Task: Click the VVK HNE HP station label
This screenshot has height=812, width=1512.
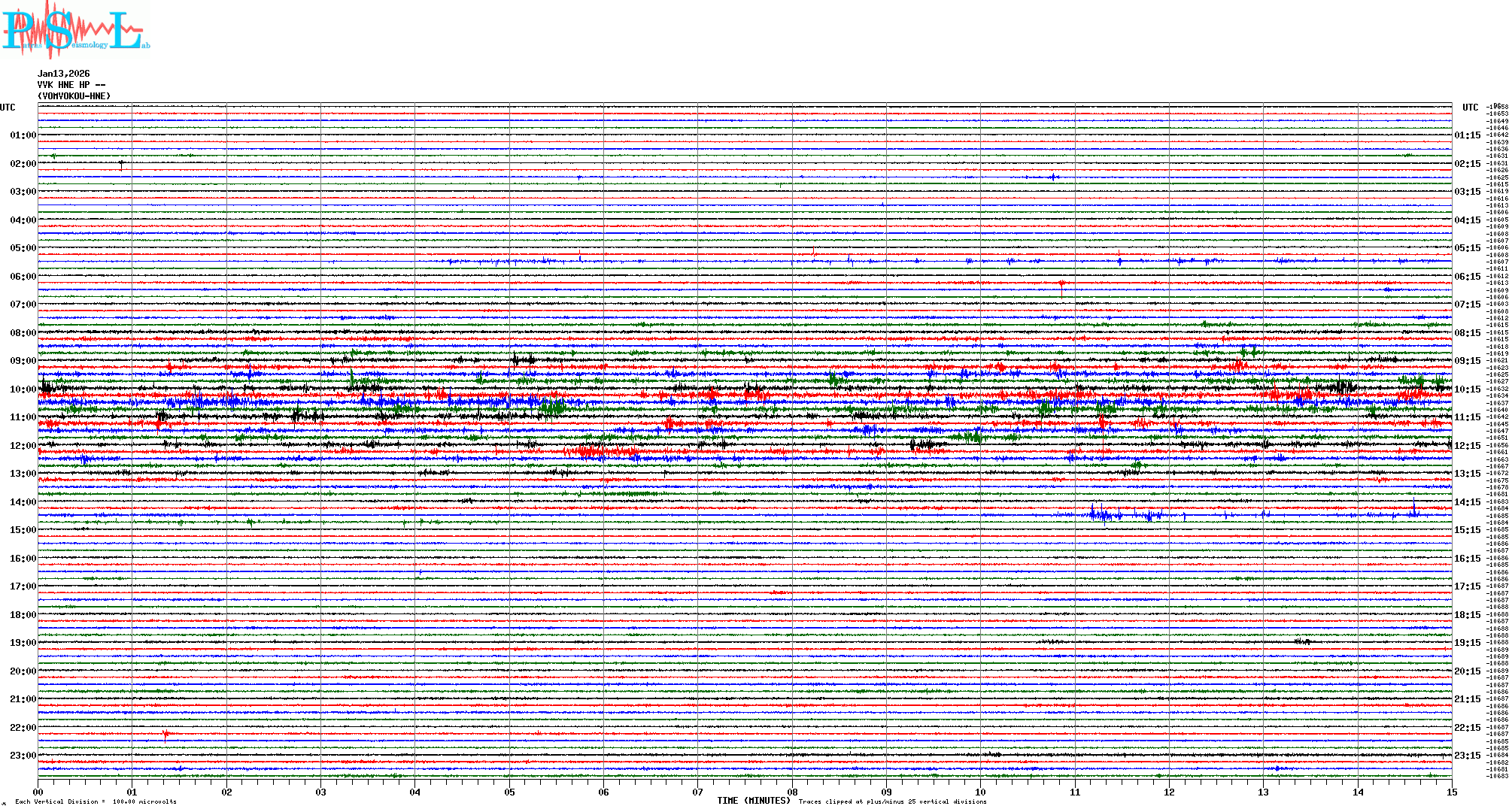Action: [71, 85]
